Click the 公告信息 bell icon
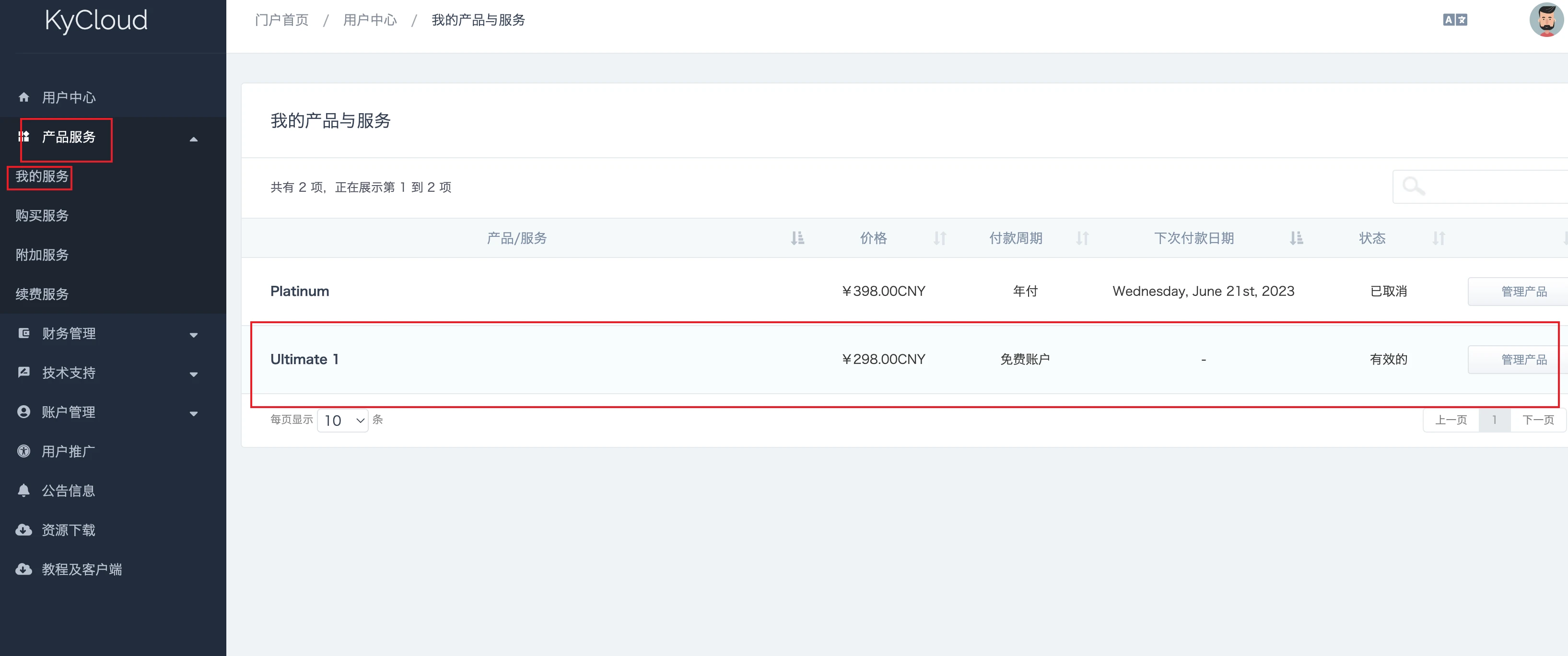The width and height of the screenshot is (1568, 656). pyautogui.click(x=24, y=491)
